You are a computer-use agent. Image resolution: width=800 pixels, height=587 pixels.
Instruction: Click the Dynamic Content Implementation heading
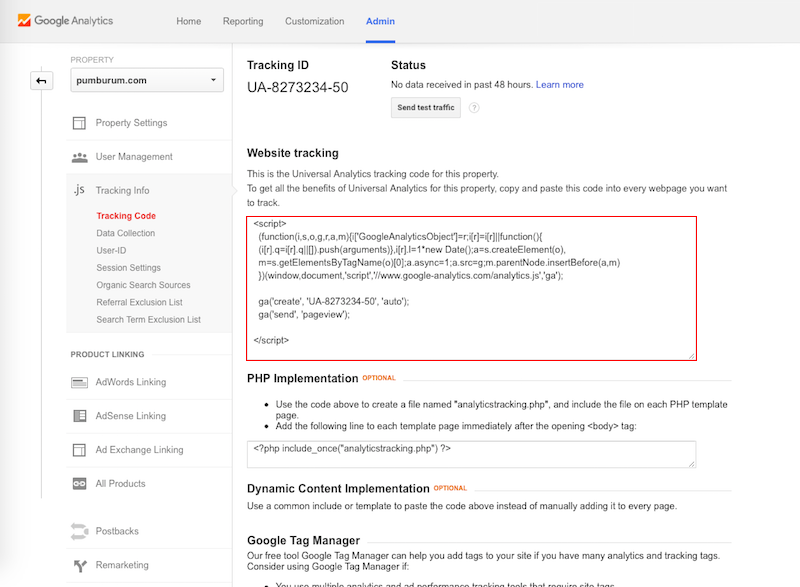(338, 489)
